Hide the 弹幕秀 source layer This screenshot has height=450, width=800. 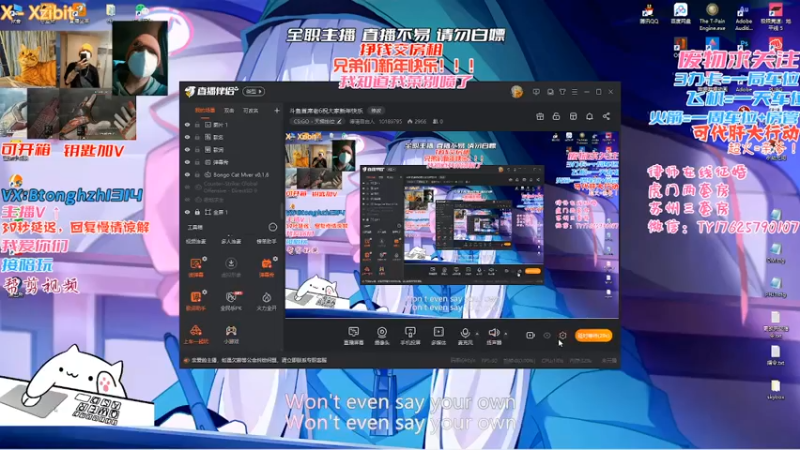pos(187,162)
